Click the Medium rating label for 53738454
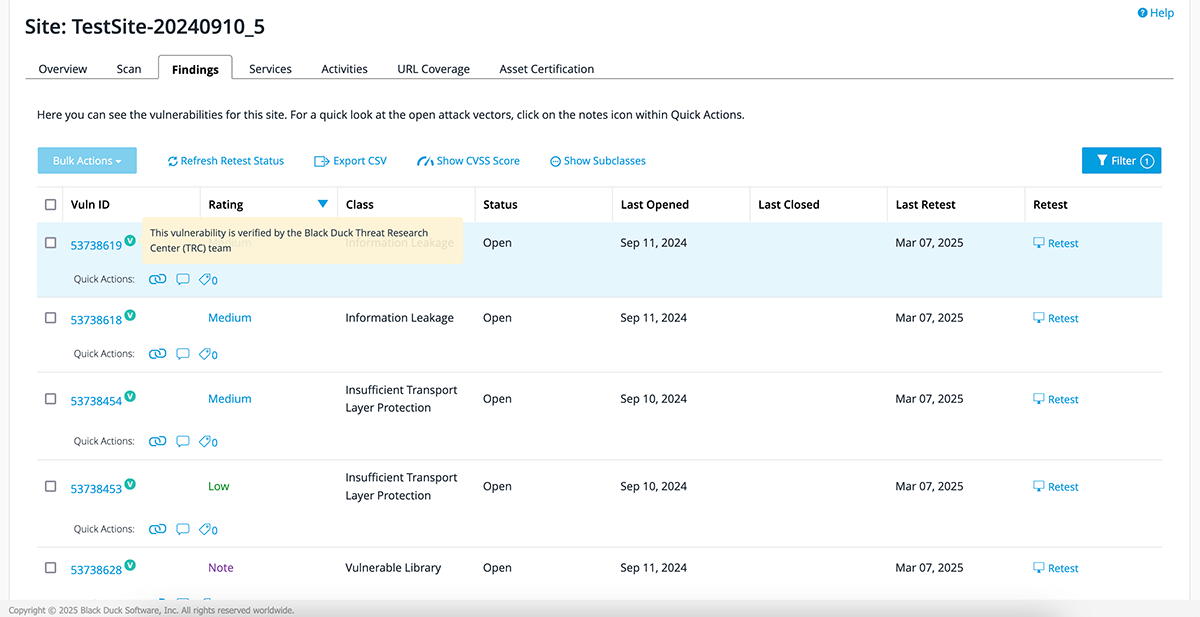The width and height of the screenshot is (1200, 617). pyautogui.click(x=229, y=398)
